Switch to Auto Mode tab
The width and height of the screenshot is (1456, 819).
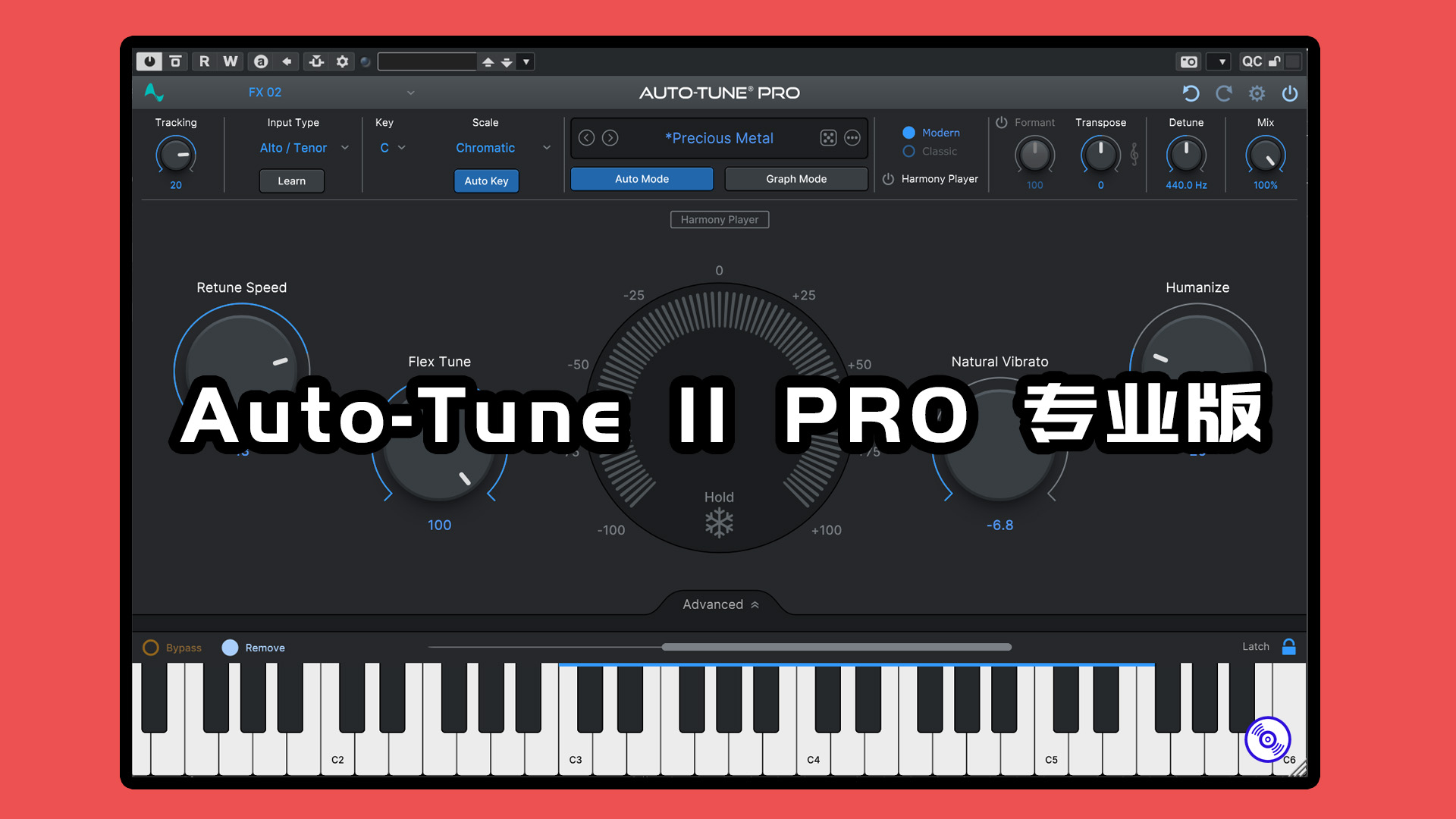pos(641,179)
